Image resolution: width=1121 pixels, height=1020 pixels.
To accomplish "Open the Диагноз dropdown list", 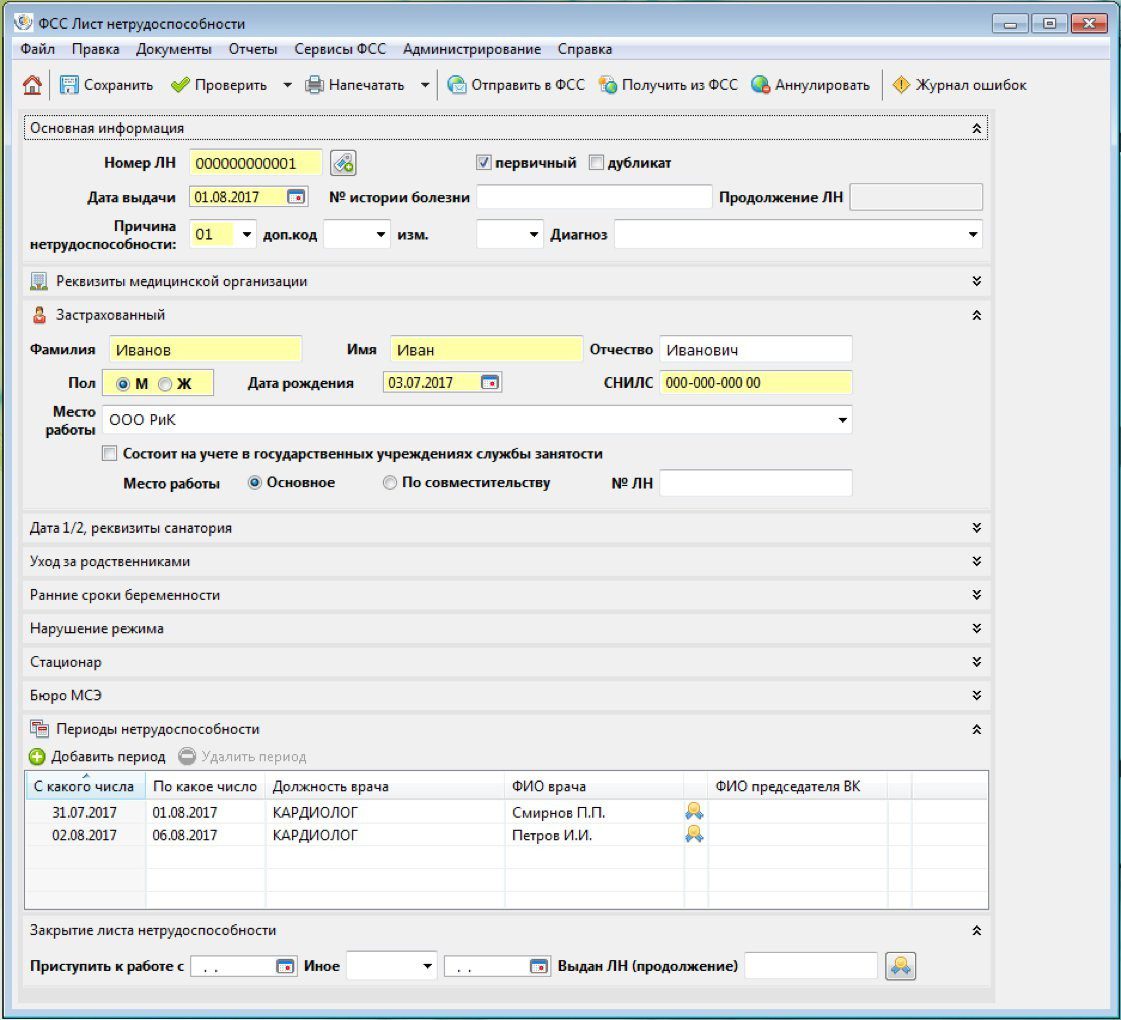I will click(973, 235).
